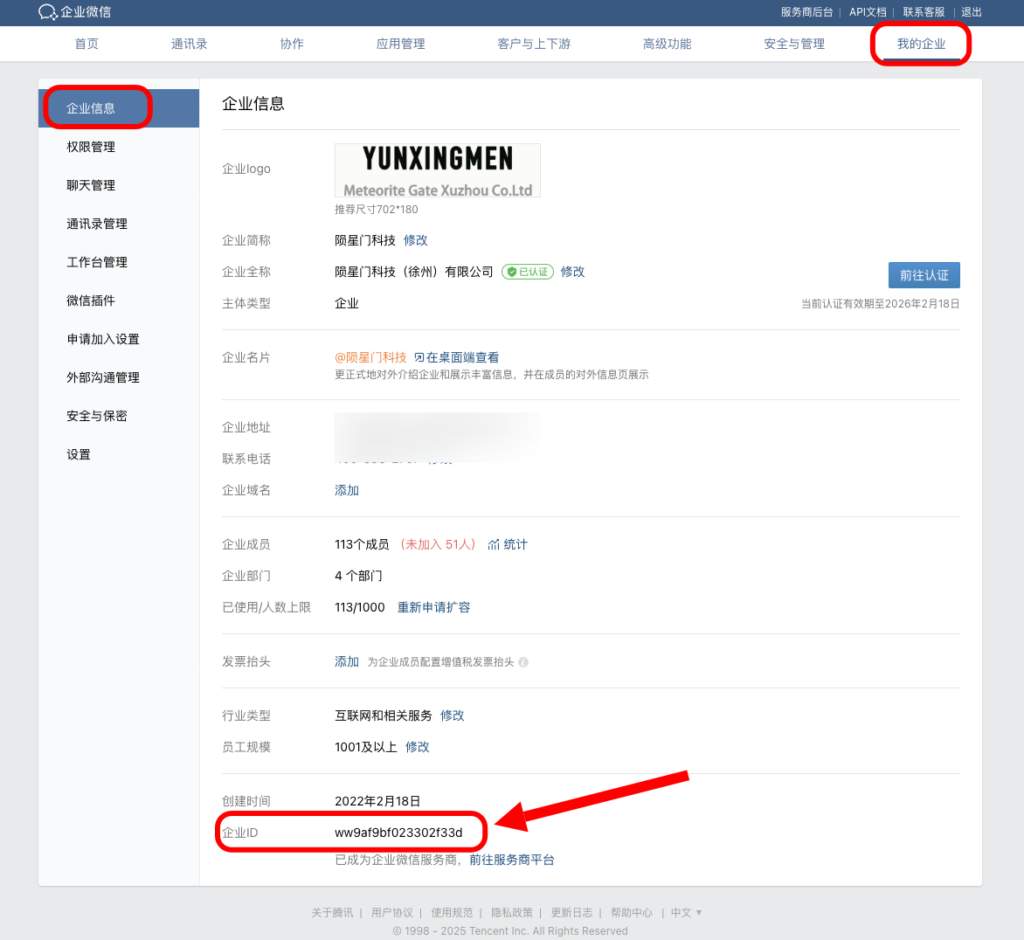
Task: Open the 前往服务商平台 link
Action: [x=511, y=860]
